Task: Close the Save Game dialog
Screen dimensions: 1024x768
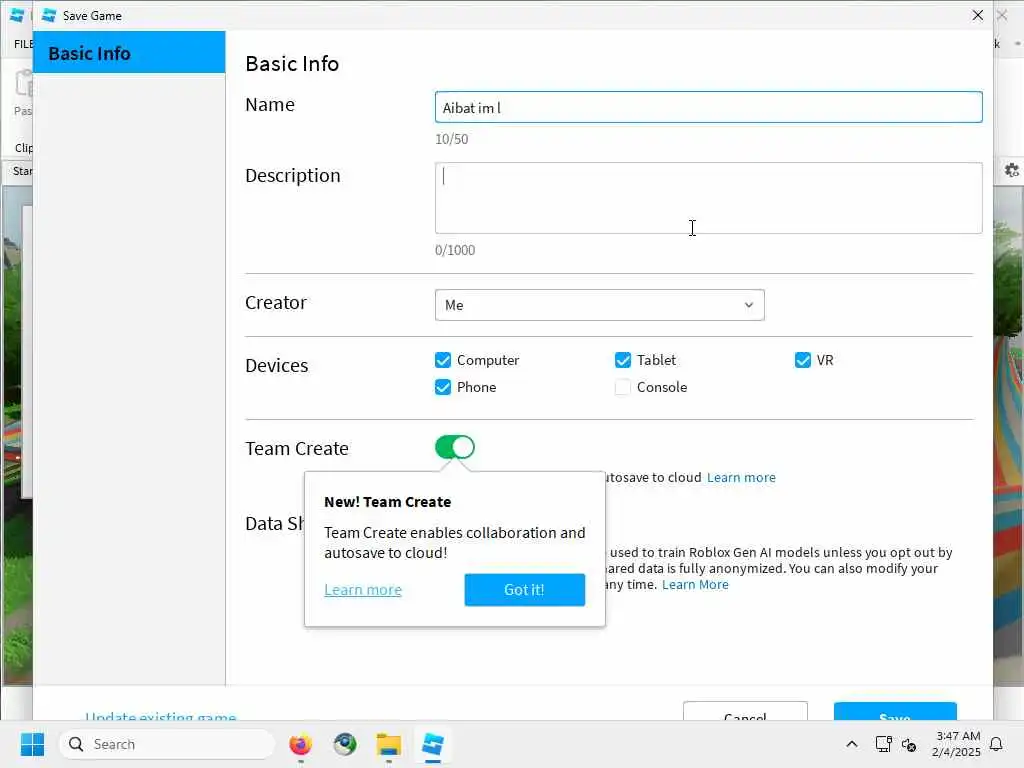Action: pos(977,15)
